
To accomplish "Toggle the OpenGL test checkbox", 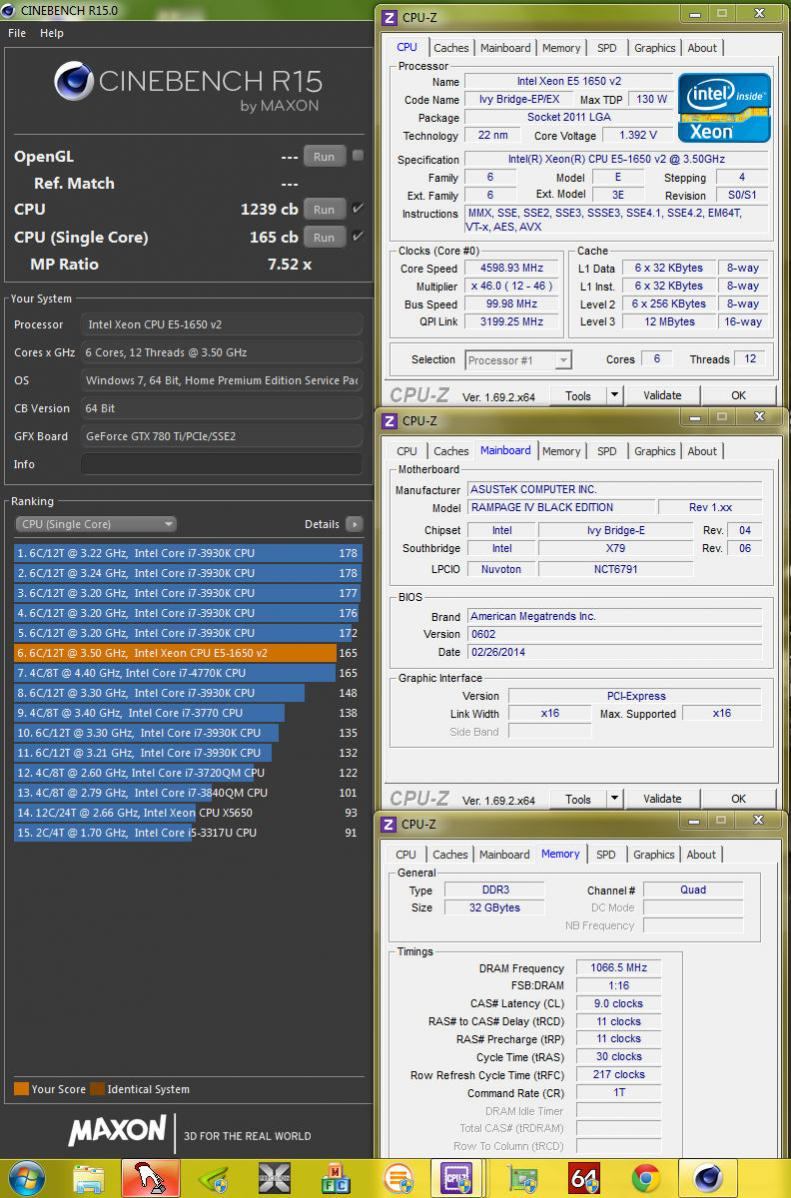I will 358,156.
